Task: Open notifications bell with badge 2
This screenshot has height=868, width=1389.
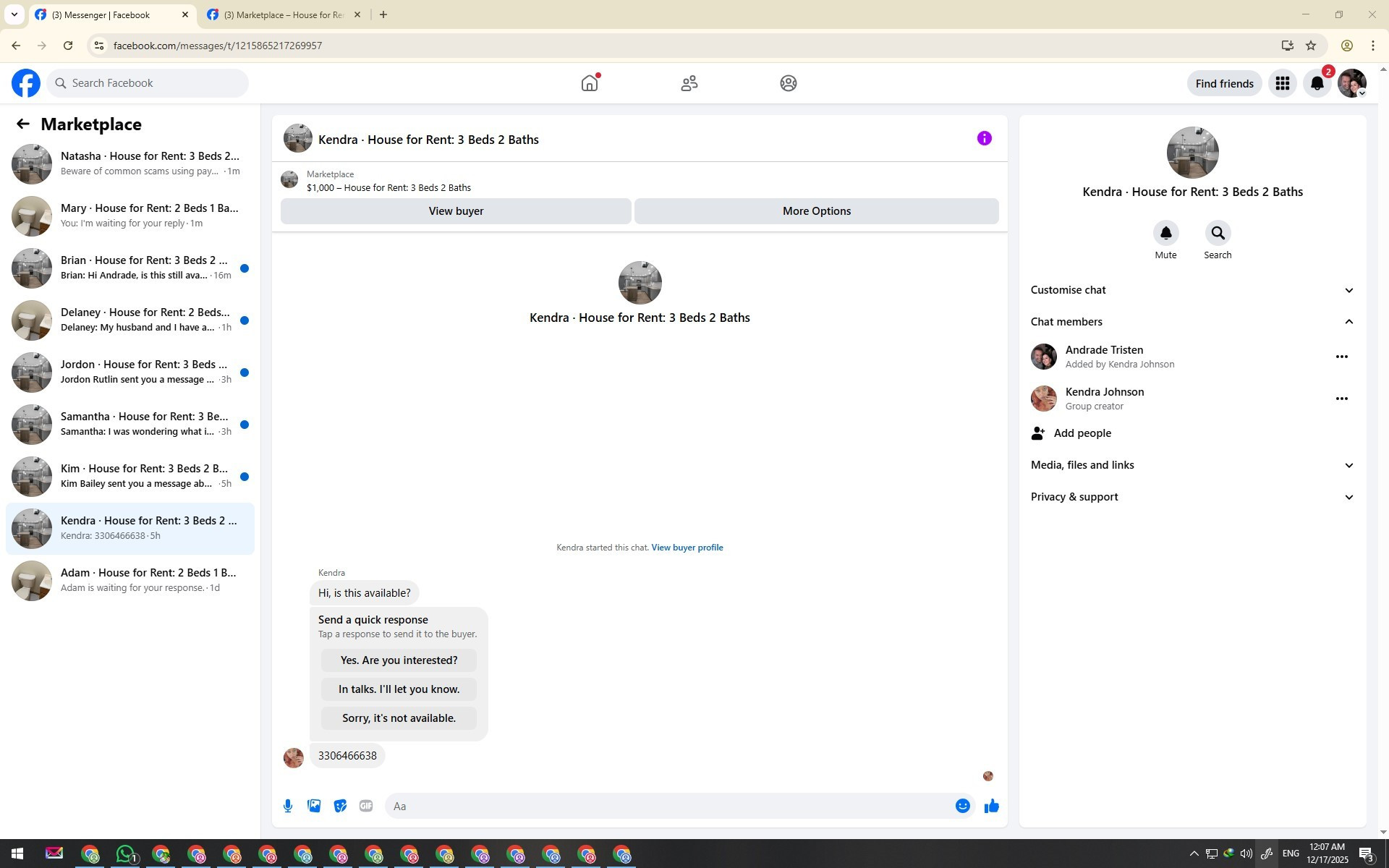Action: [x=1317, y=84]
